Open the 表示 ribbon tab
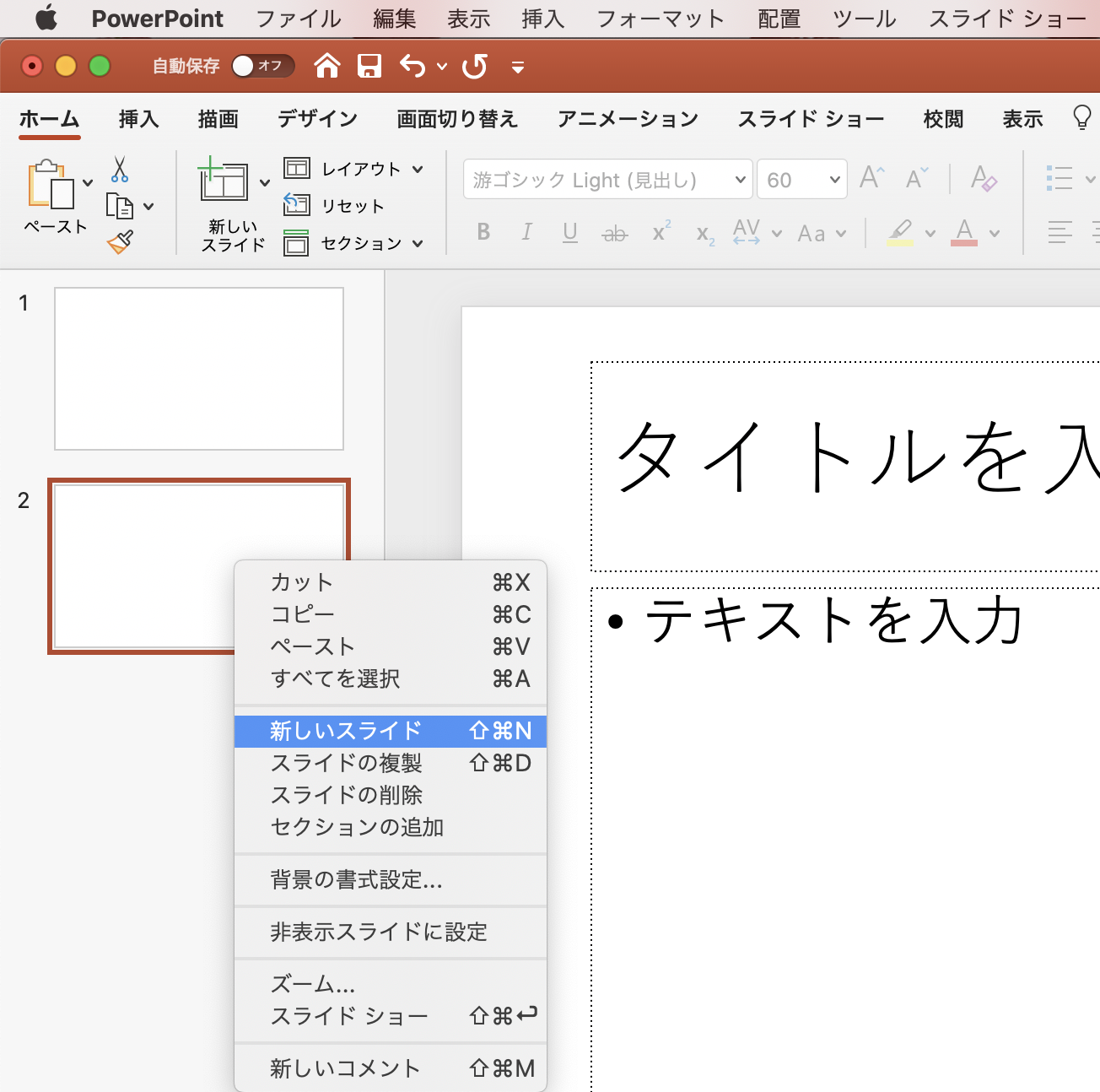This screenshot has width=1100, height=1092. point(1022,119)
